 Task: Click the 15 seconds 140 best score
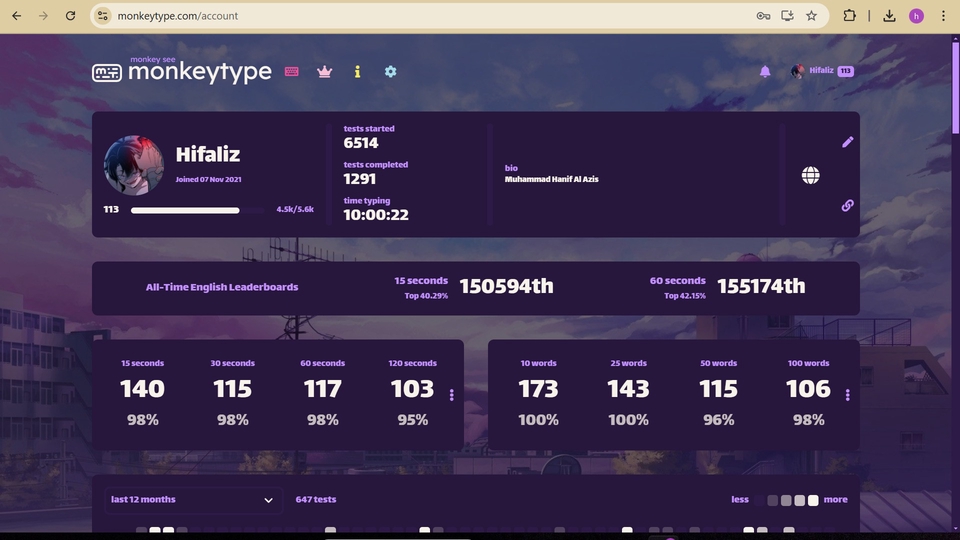143,389
